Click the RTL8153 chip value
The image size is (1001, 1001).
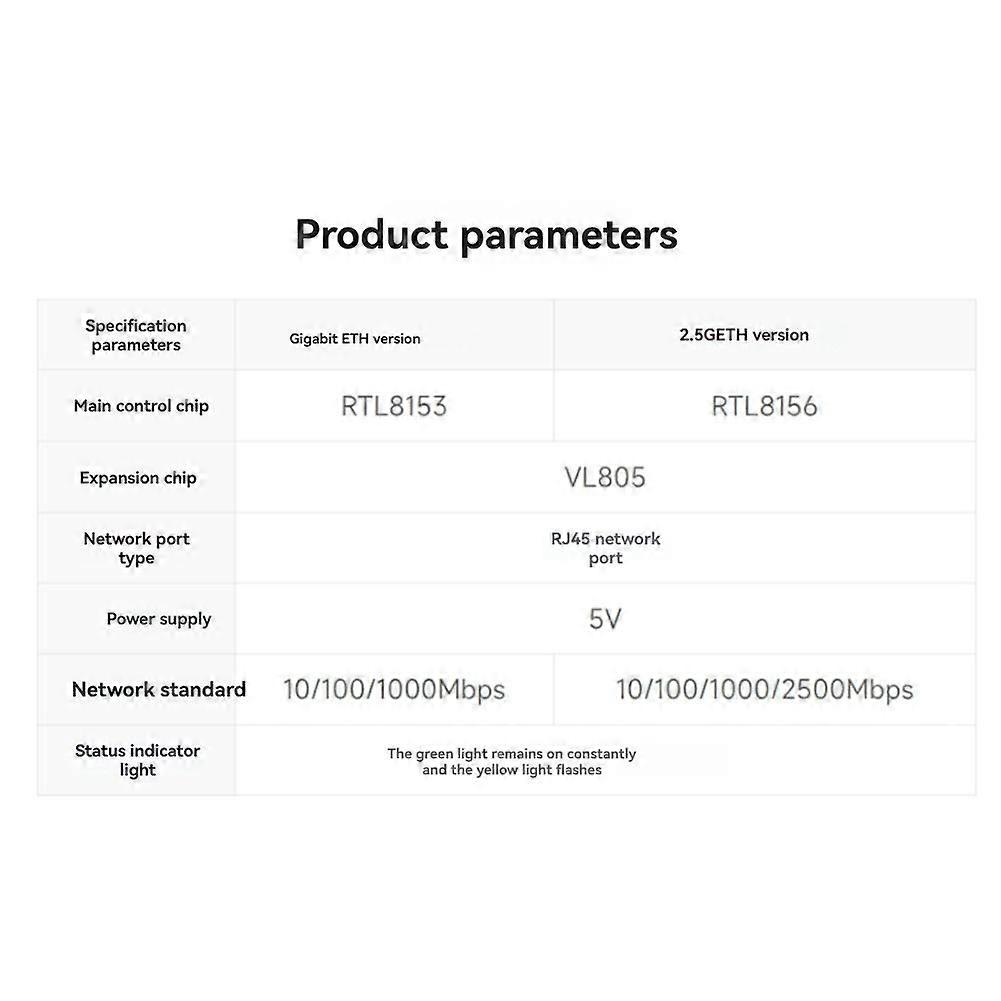click(394, 406)
